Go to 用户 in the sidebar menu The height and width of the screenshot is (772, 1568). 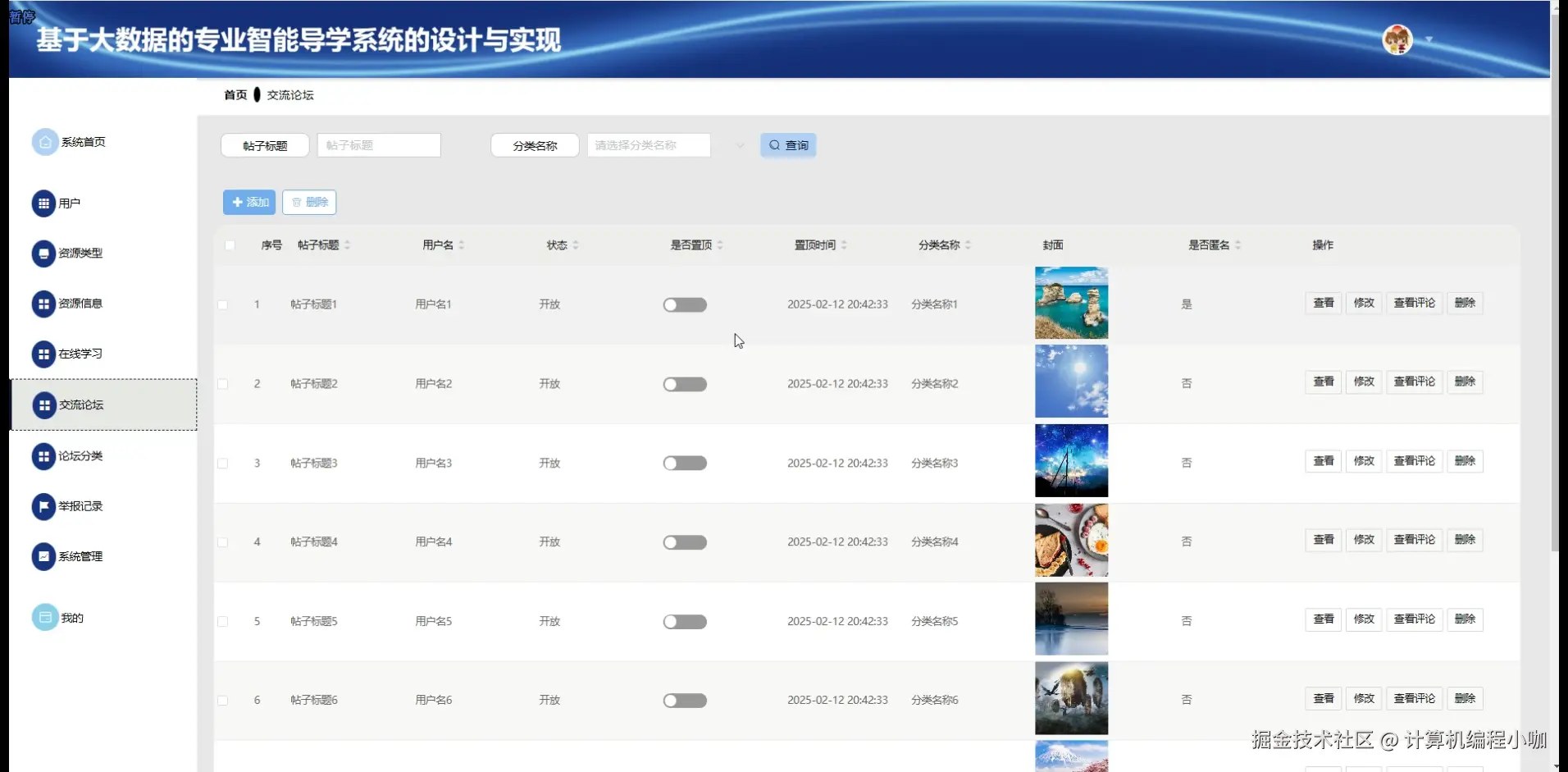tap(70, 203)
